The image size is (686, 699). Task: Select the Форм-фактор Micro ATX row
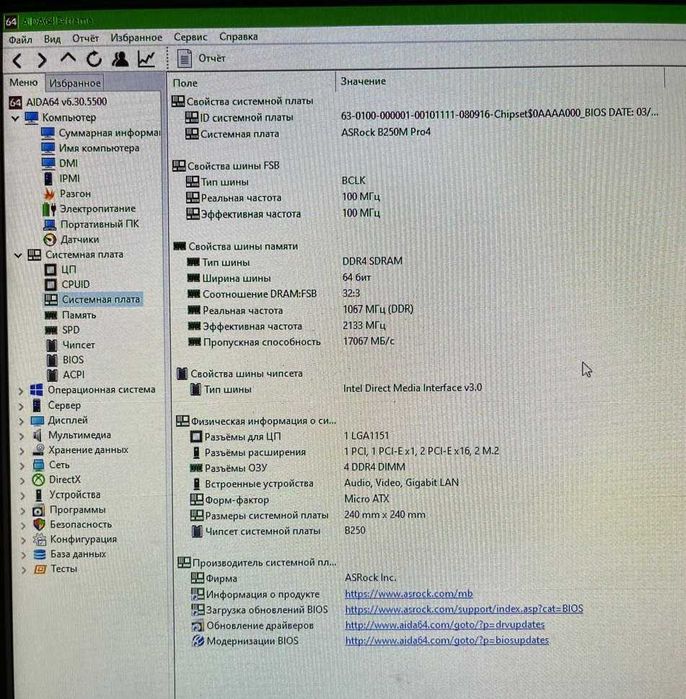290,499
